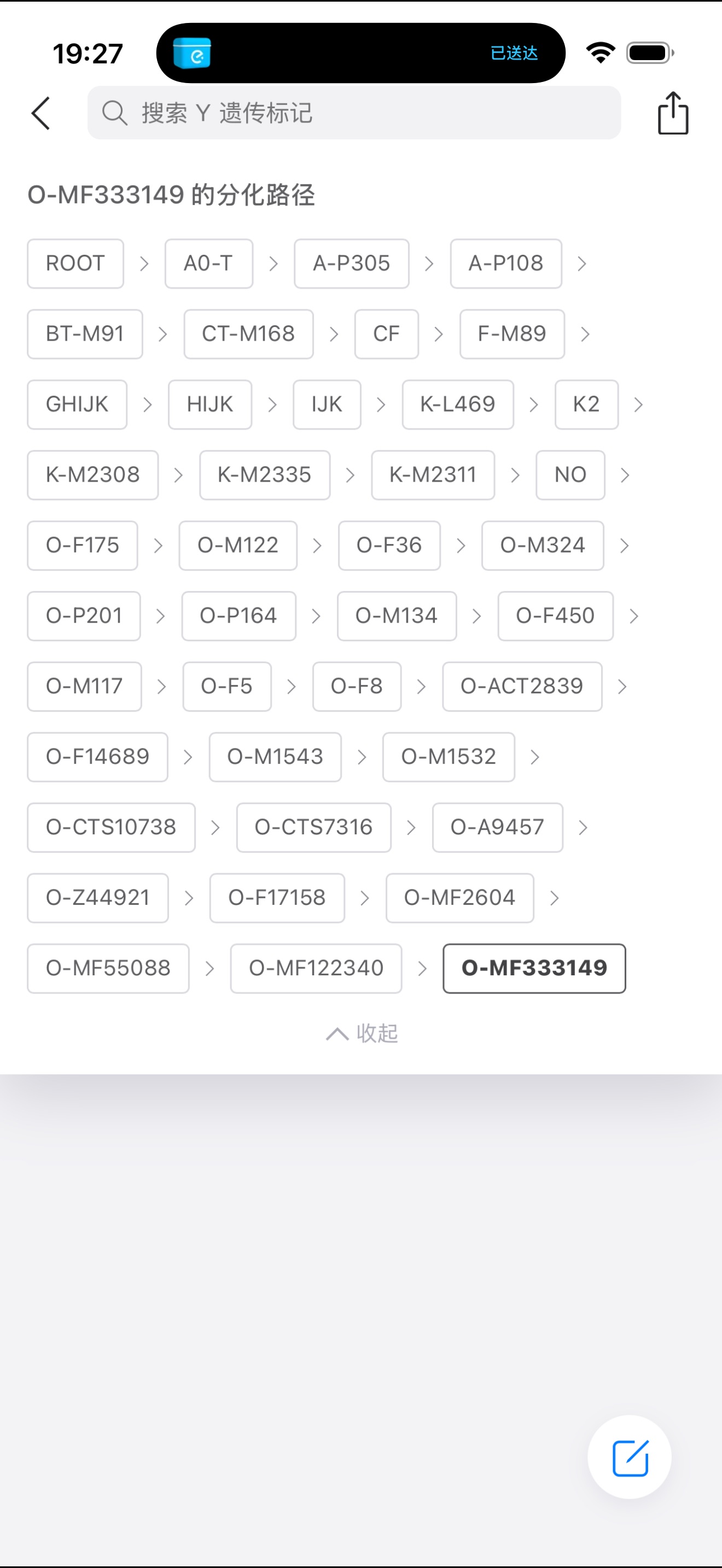The width and height of the screenshot is (722, 1568).
Task: Tap the search magnifier icon
Action: (x=114, y=113)
